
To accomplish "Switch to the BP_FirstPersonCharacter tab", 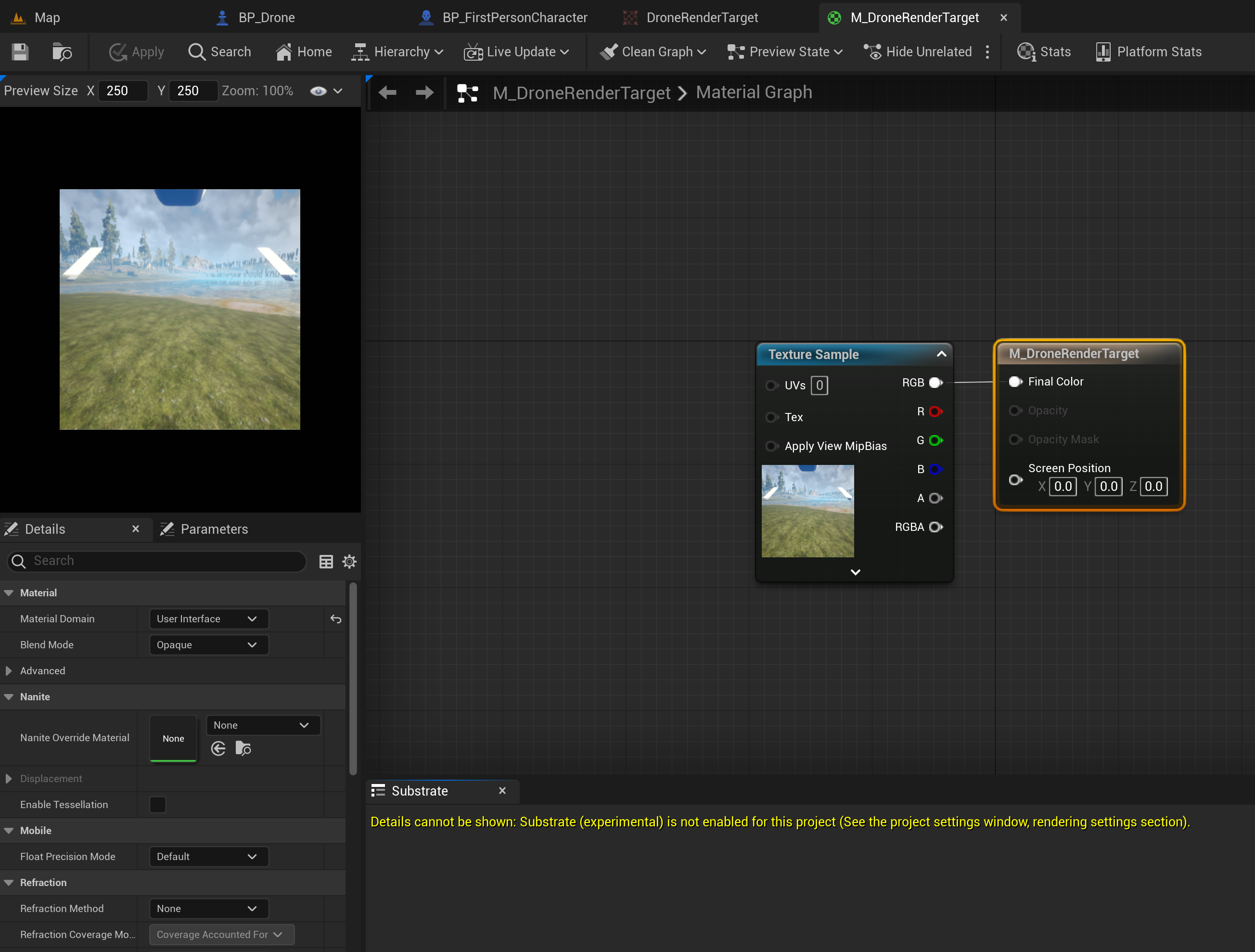I will click(503, 18).
